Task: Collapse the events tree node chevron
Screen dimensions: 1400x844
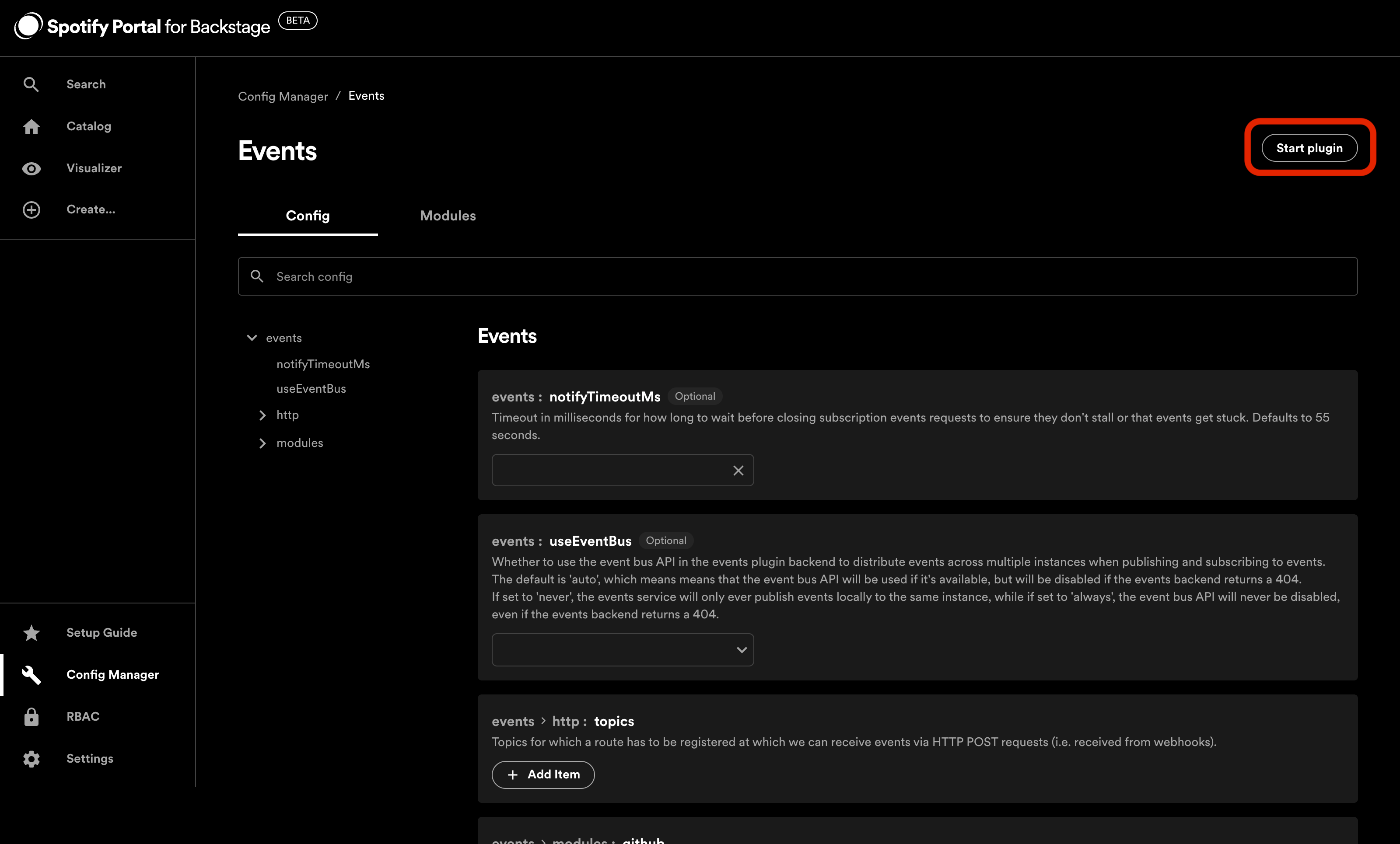Action: (252, 338)
